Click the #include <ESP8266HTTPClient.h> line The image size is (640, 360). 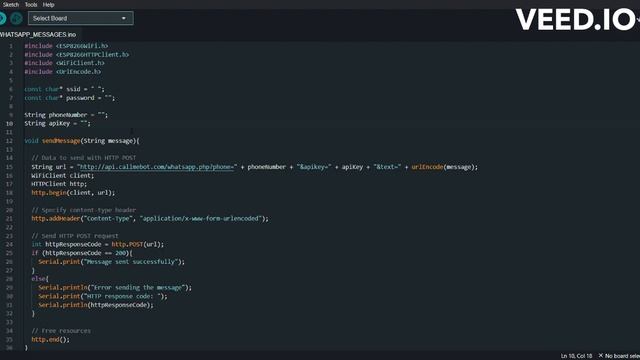pos(76,55)
